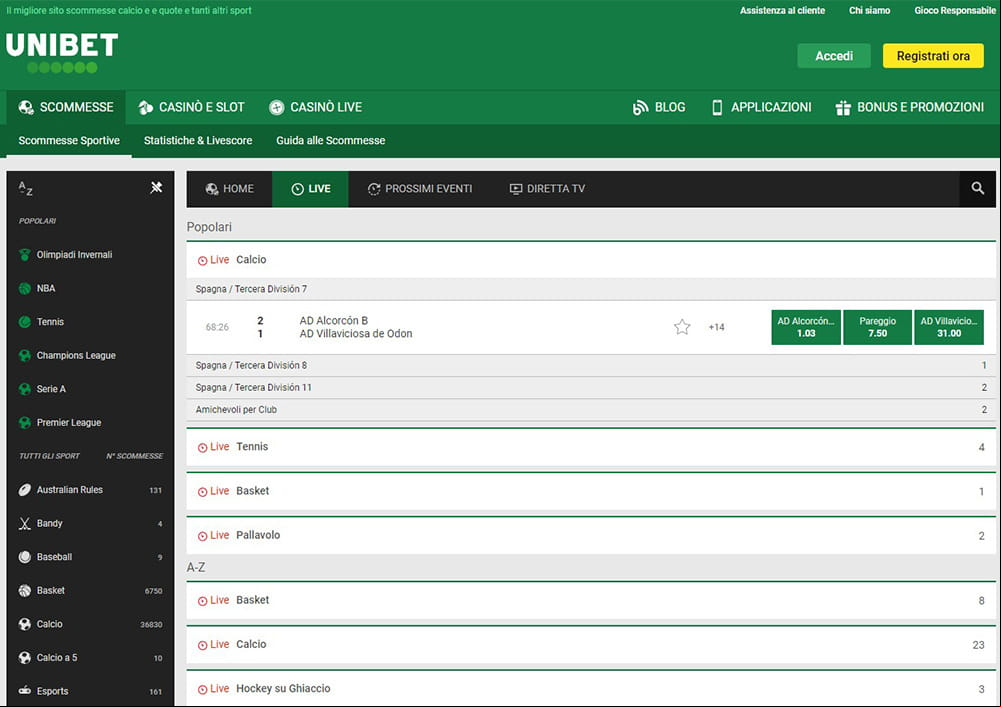The width and height of the screenshot is (1001, 707).
Task: Open Guida alle Scommesse tab
Action: coord(331,141)
